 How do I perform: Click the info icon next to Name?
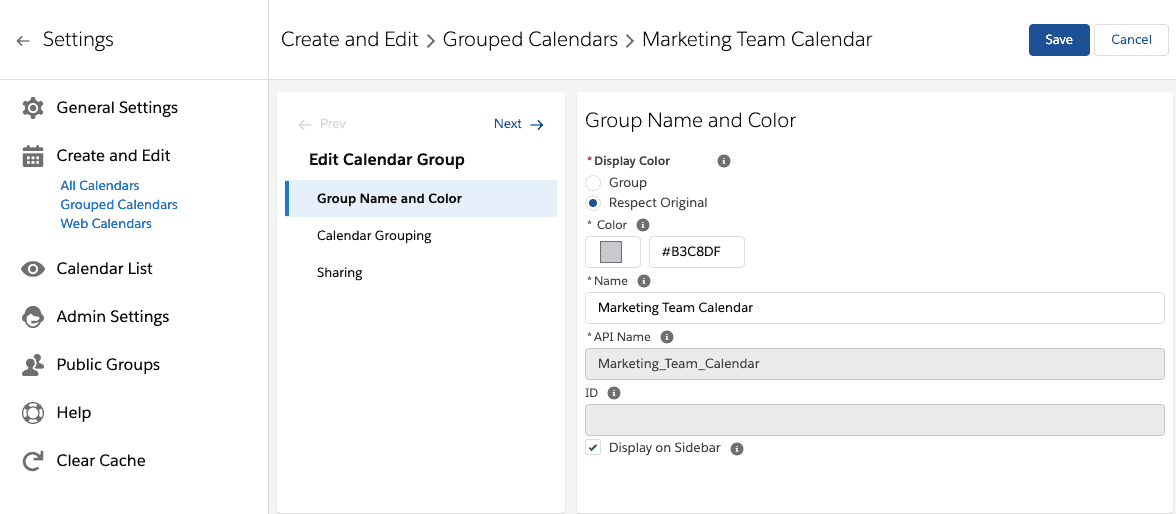(644, 281)
